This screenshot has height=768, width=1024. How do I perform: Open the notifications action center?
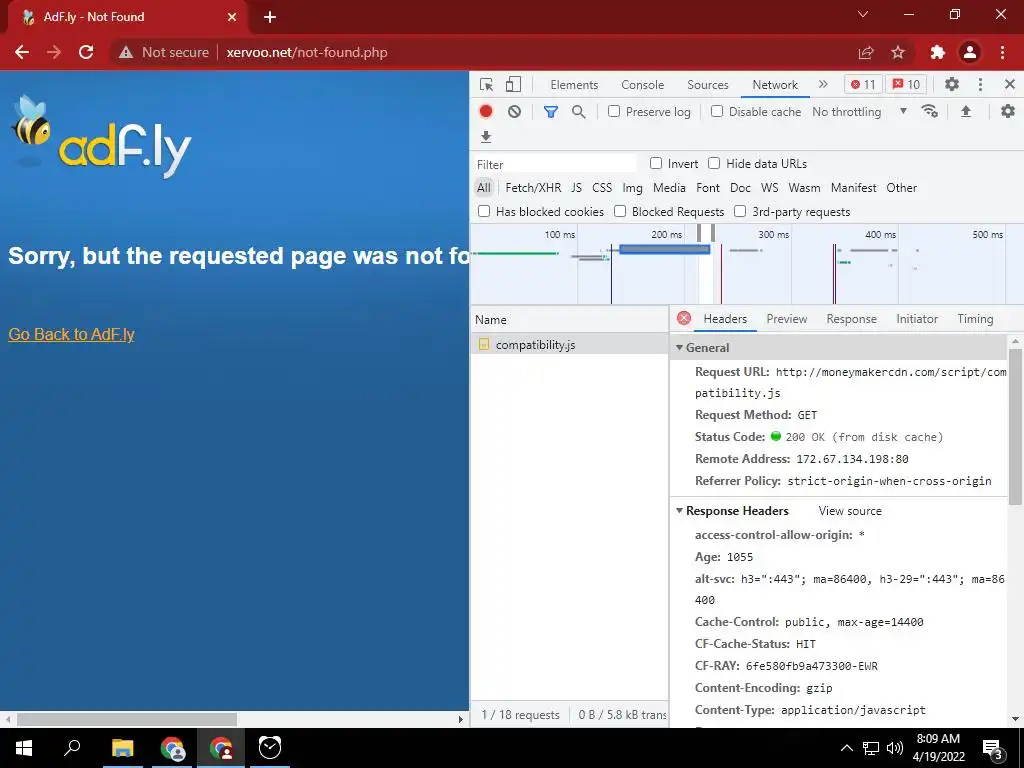tap(993, 748)
